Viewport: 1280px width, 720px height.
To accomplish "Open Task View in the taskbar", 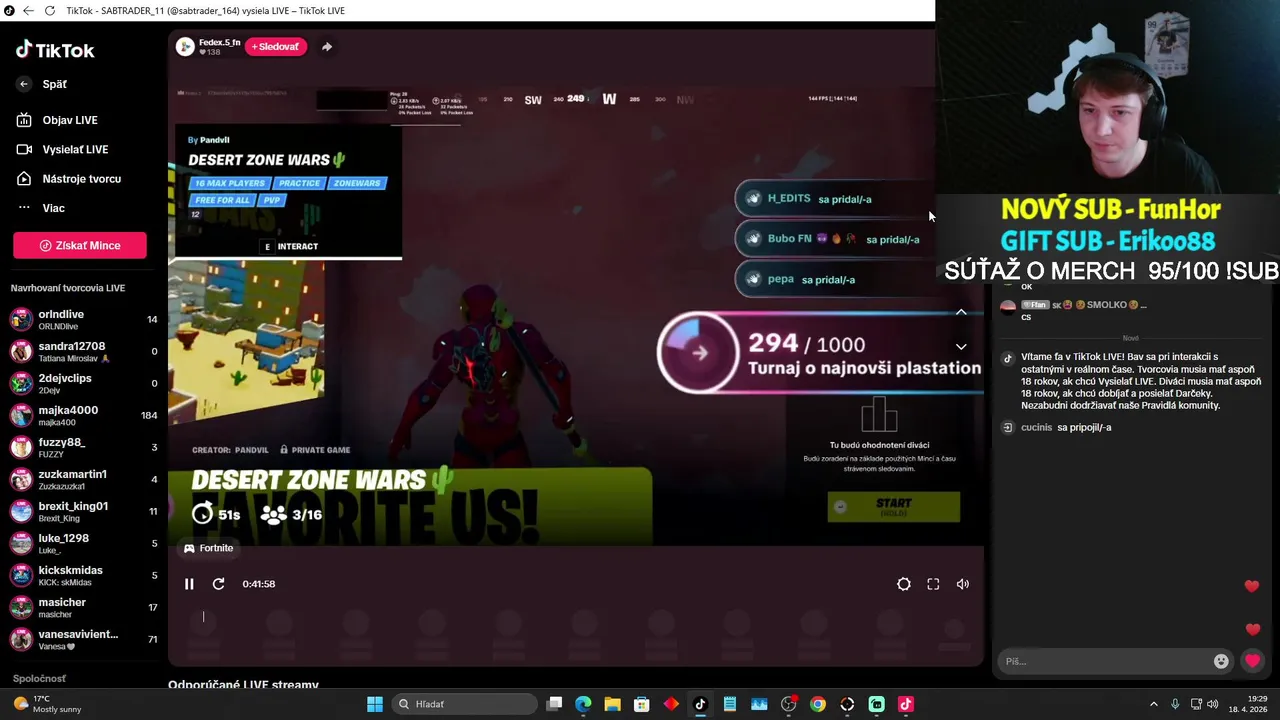I will click(x=555, y=704).
